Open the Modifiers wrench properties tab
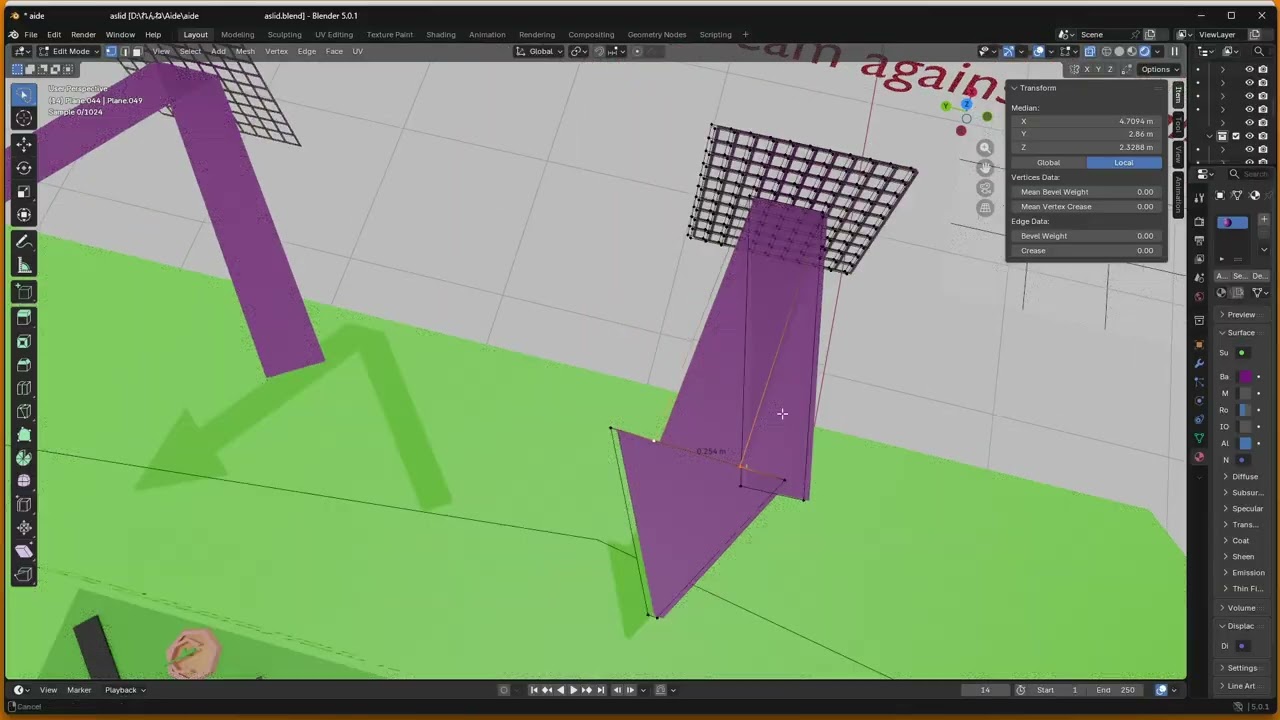1280x720 pixels. [1199, 363]
